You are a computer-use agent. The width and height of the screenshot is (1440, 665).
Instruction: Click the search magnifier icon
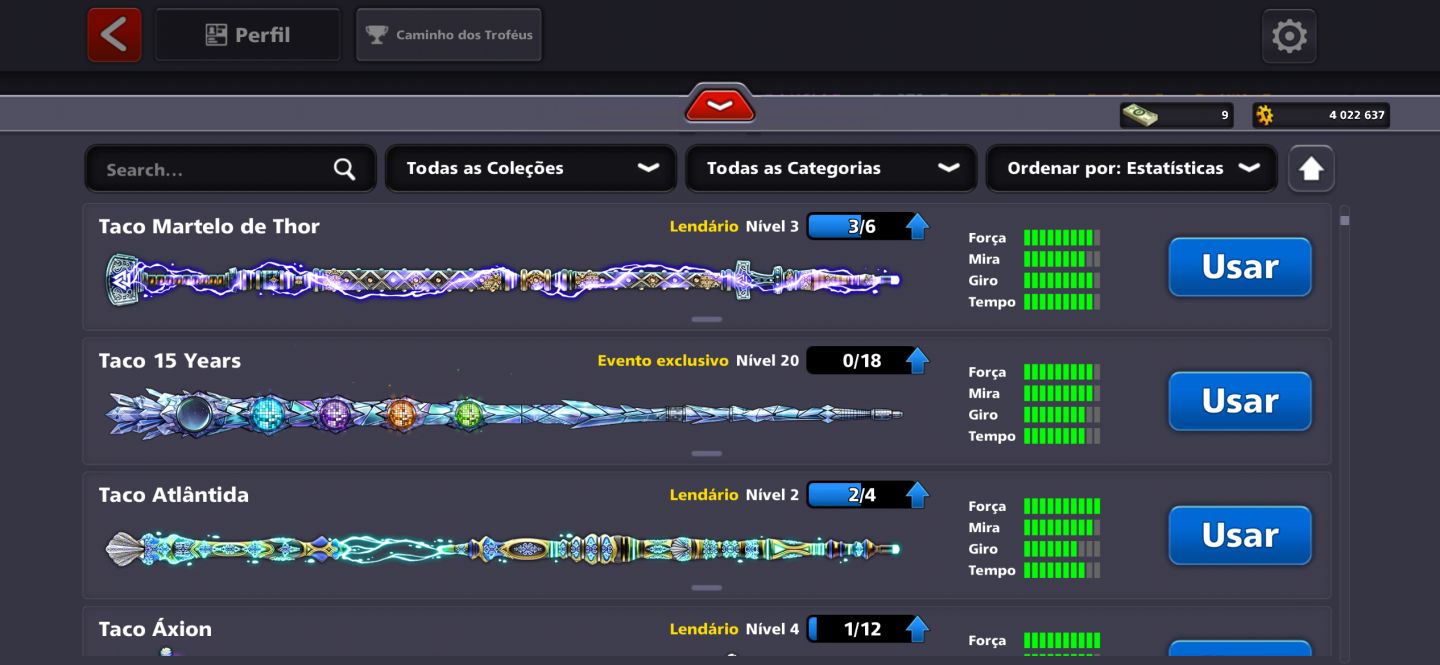(344, 169)
